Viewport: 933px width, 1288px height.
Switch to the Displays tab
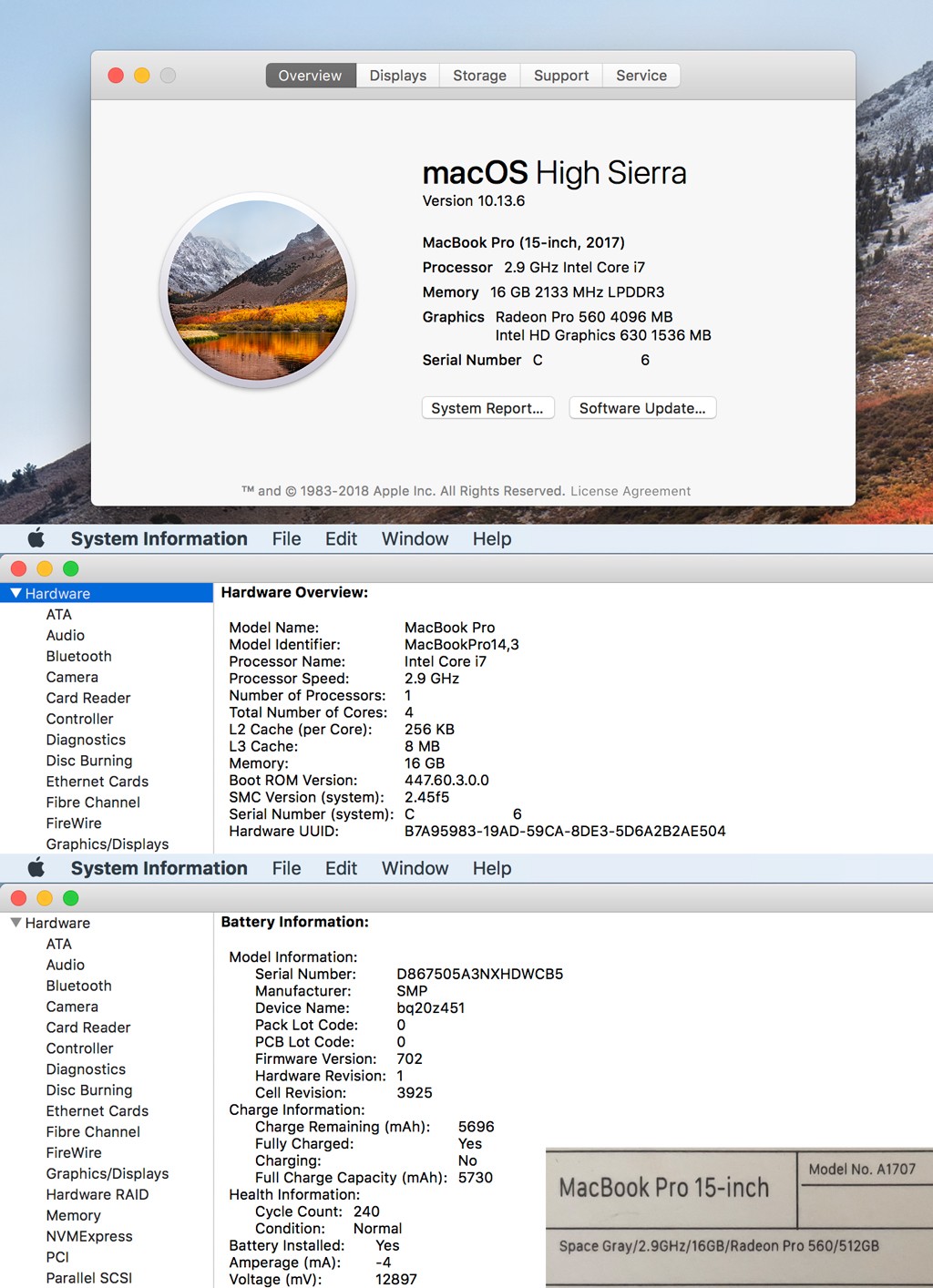tap(397, 76)
